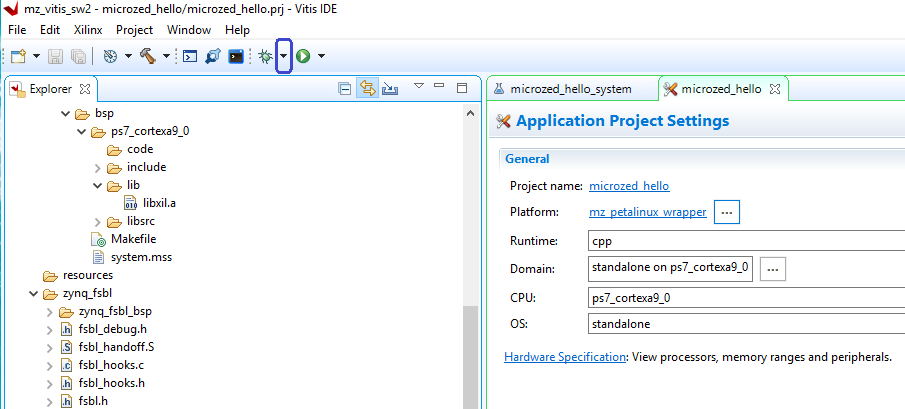
Task: Click the build configuration gear icon
Action: pyautogui.click(x=110, y=56)
